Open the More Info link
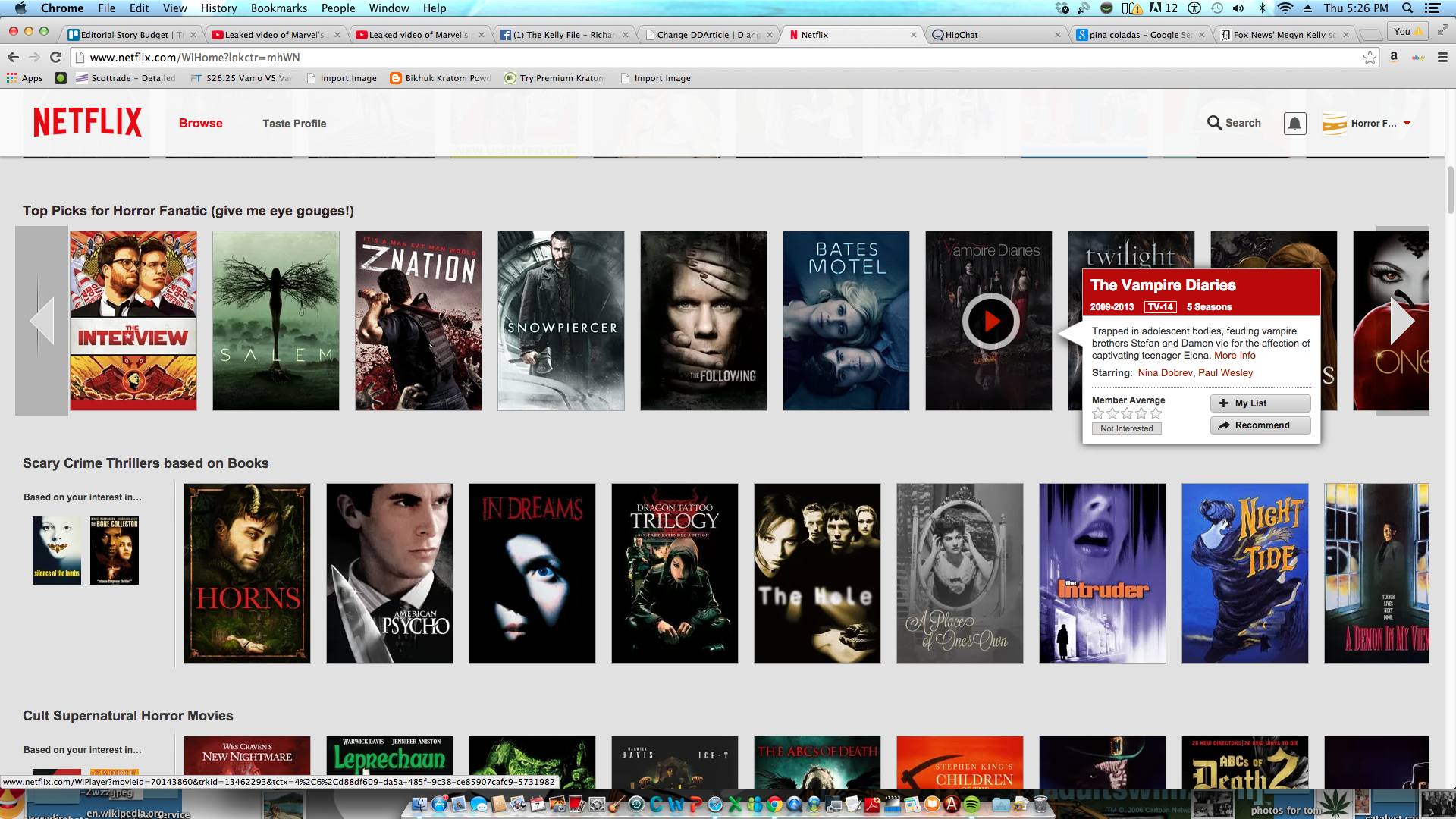Image resolution: width=1456 pixels, height=819 pixels. 1235,356
